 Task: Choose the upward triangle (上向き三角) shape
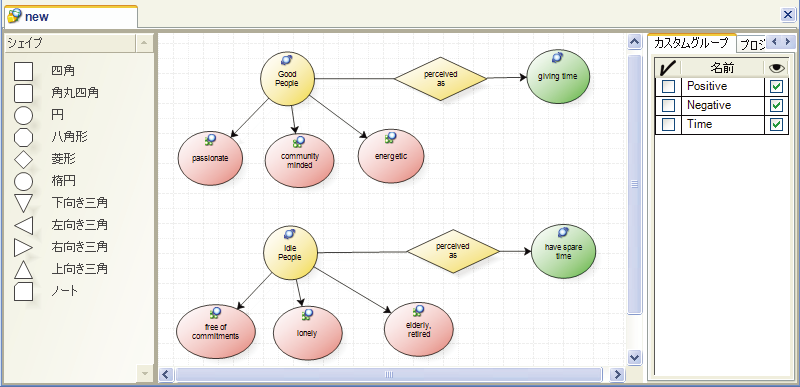pyautogui.click(x=23, y=269)
